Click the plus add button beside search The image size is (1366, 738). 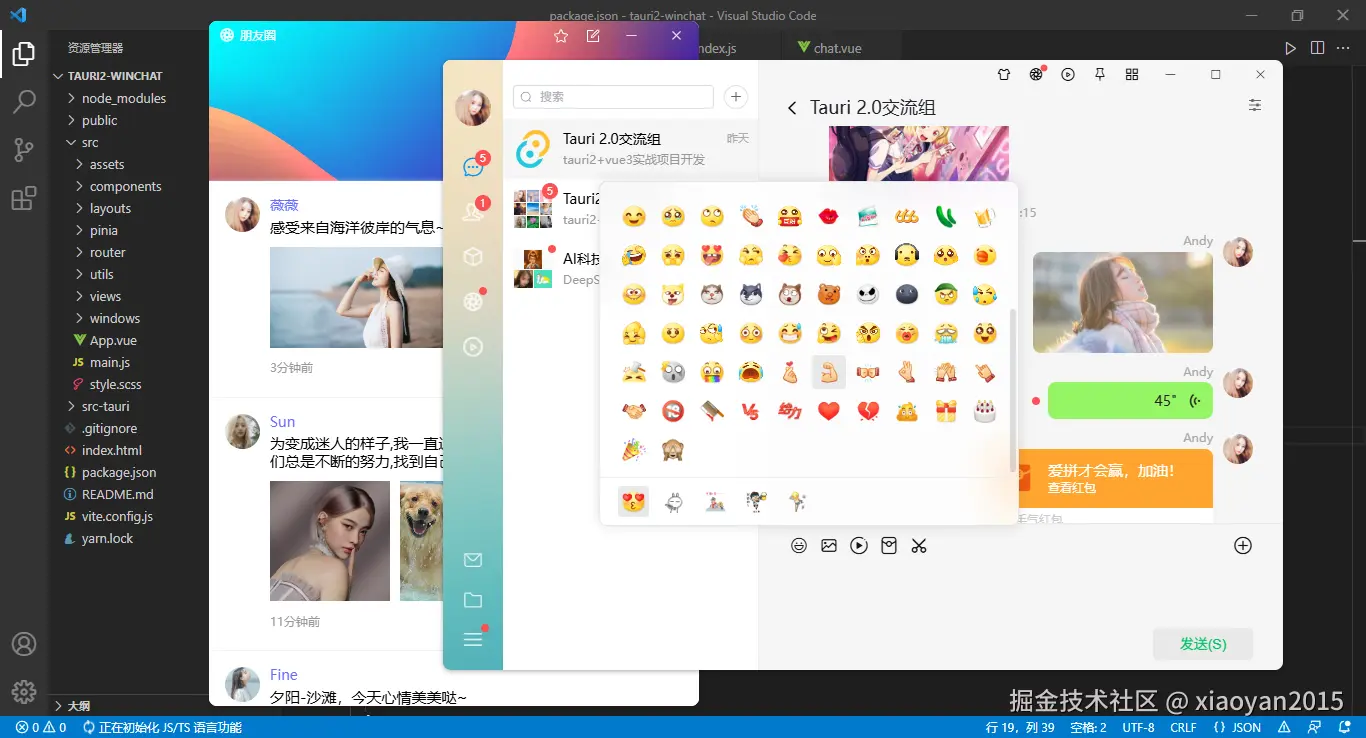735,97
